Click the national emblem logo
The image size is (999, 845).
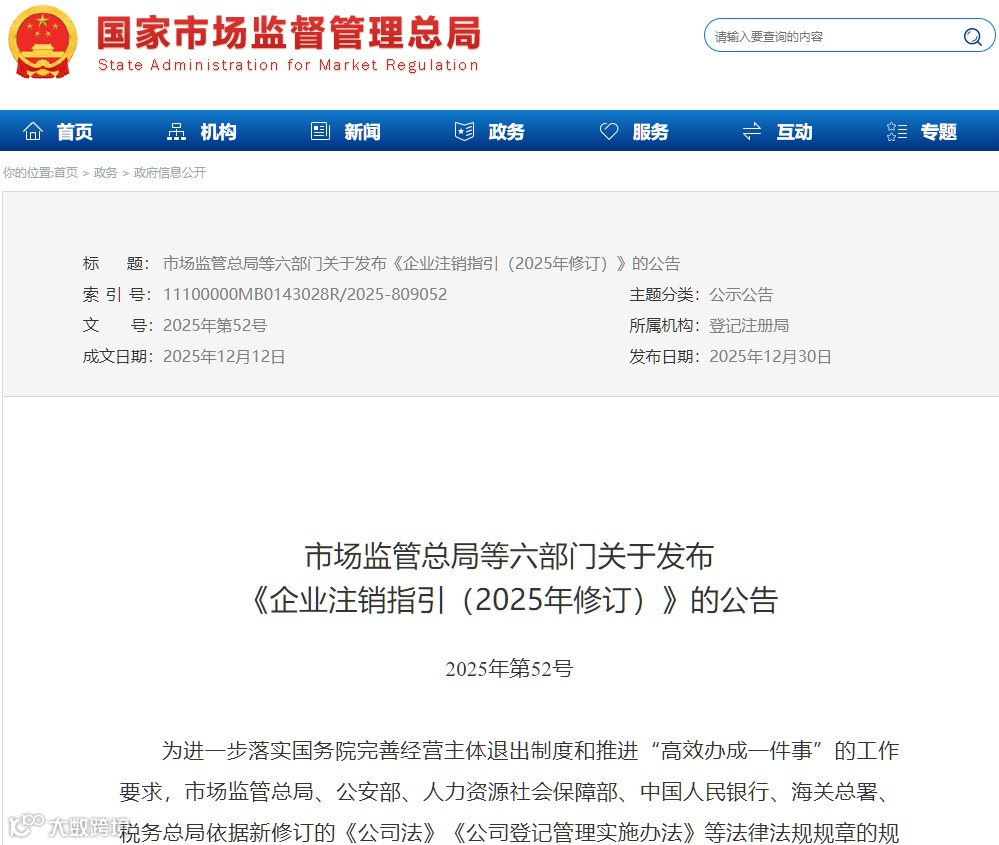click(x=43, y=41)
